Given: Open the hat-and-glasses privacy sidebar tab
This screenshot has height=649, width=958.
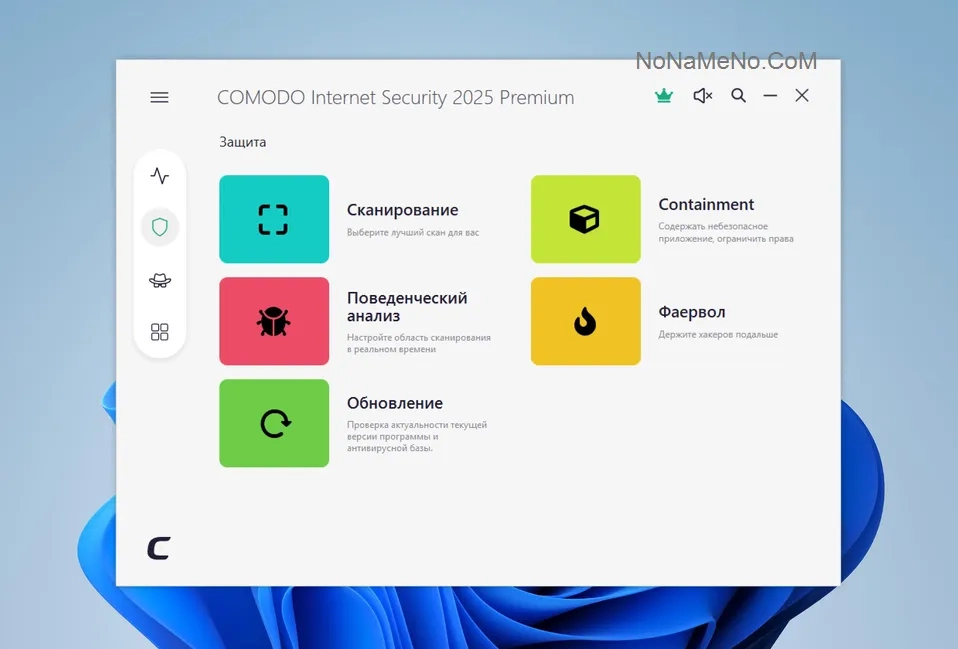Looking at the screenshot, I should click(x=159, y=280).
